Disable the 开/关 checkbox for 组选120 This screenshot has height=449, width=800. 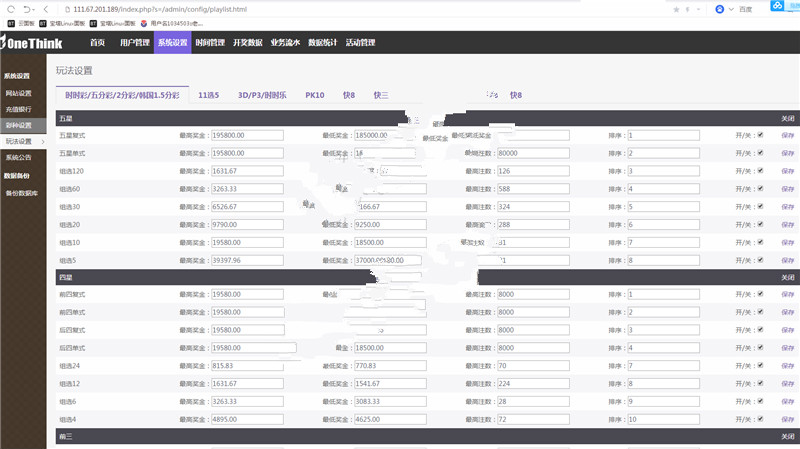tap(760, 171)
